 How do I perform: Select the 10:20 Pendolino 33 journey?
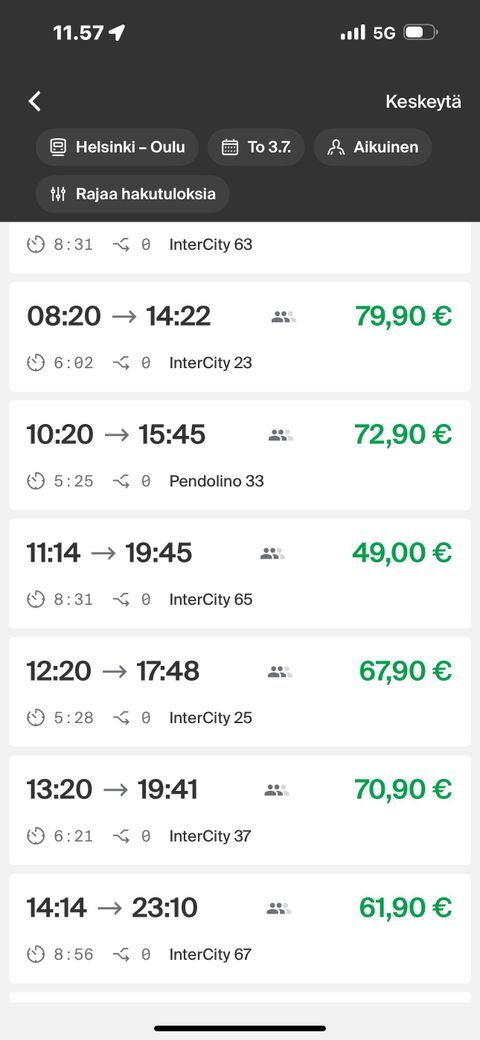point(240,455)
